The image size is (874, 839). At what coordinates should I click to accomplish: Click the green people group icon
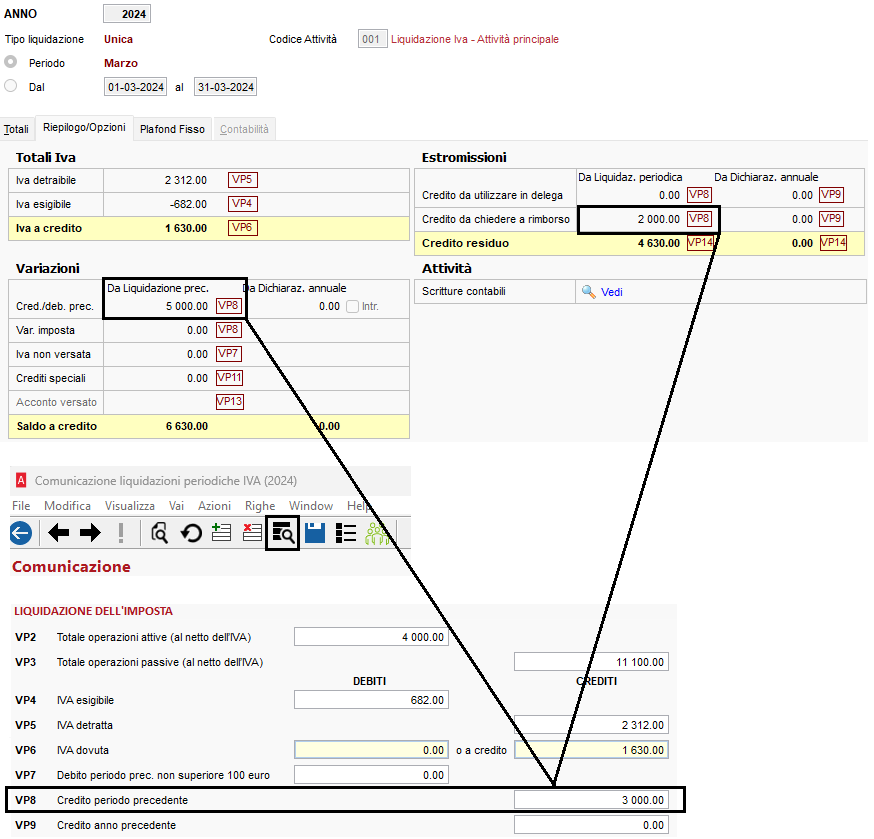pos(377,533)
